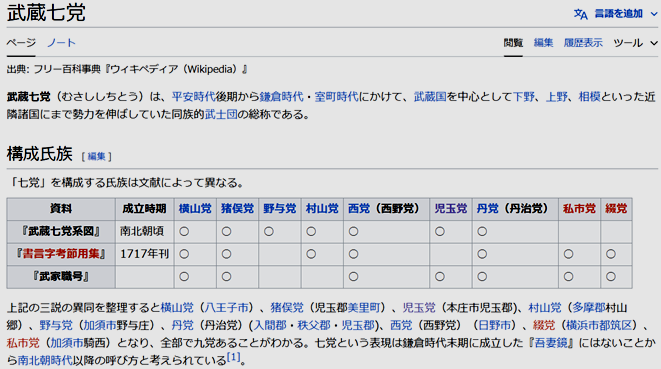Open the 武士団 link
This screenshot has width=661, height=369.
point(221,114)
